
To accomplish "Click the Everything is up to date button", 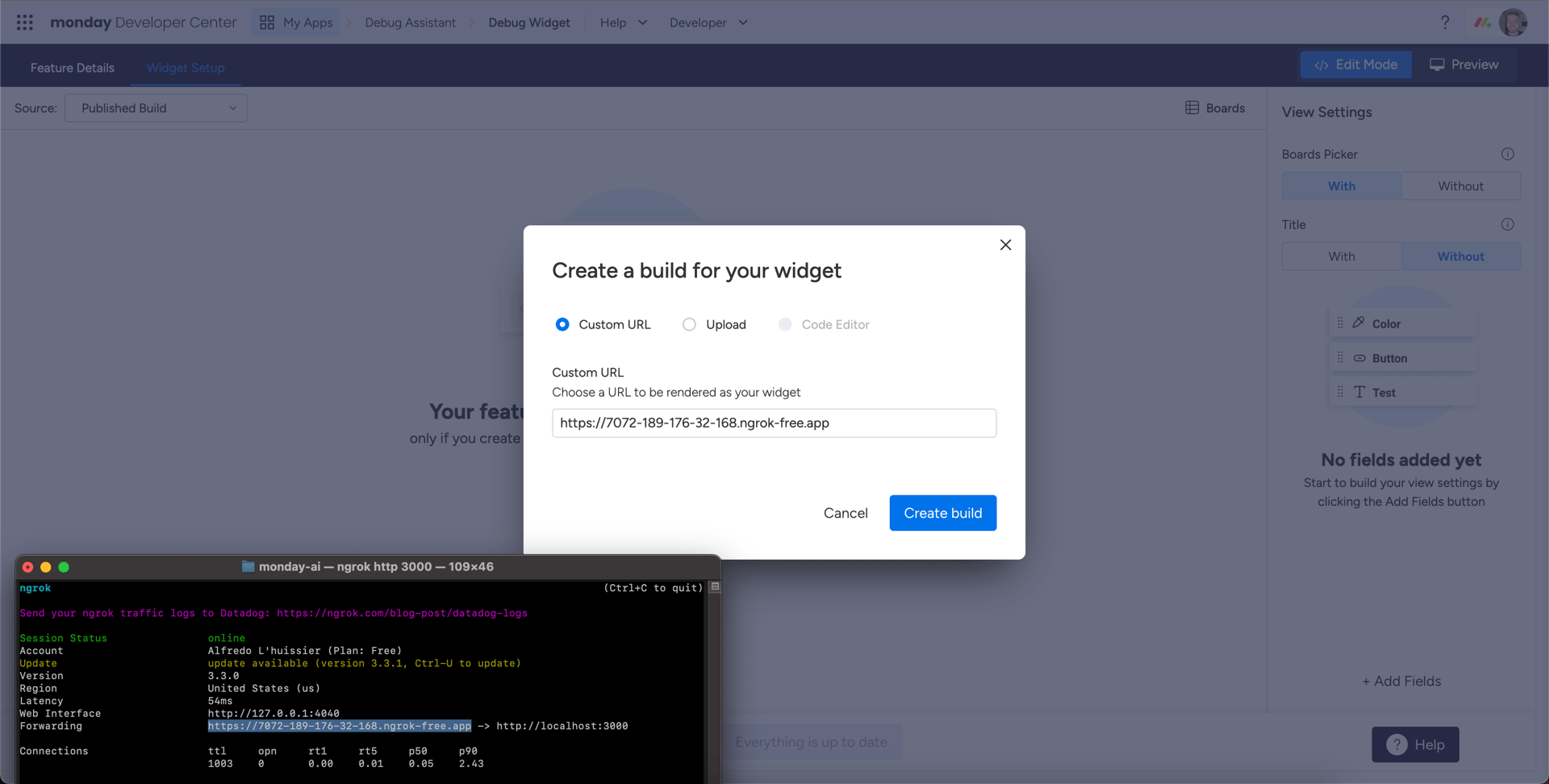I will [812, 742].
